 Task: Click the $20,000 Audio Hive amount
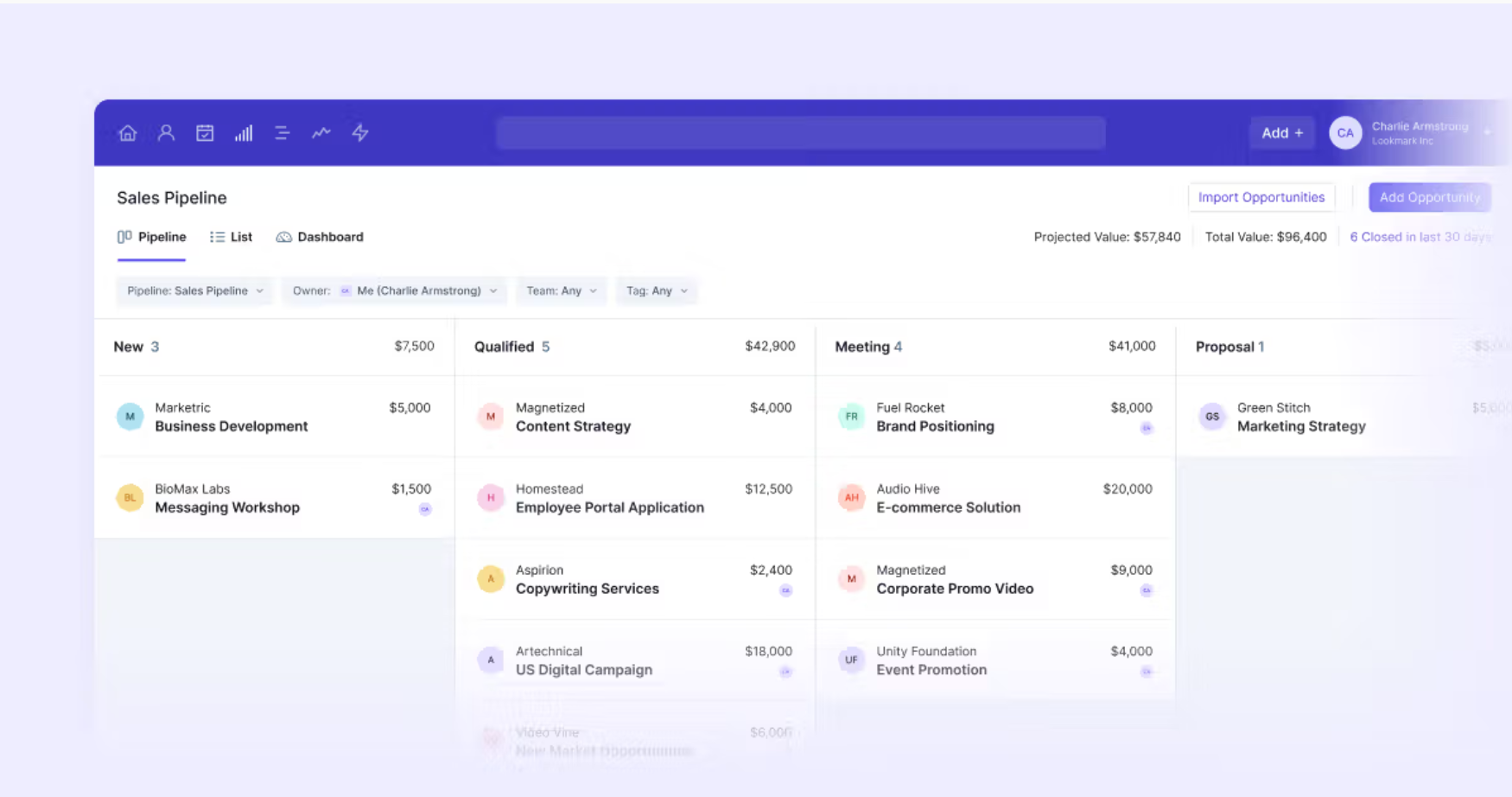[x=1128, y=489]
